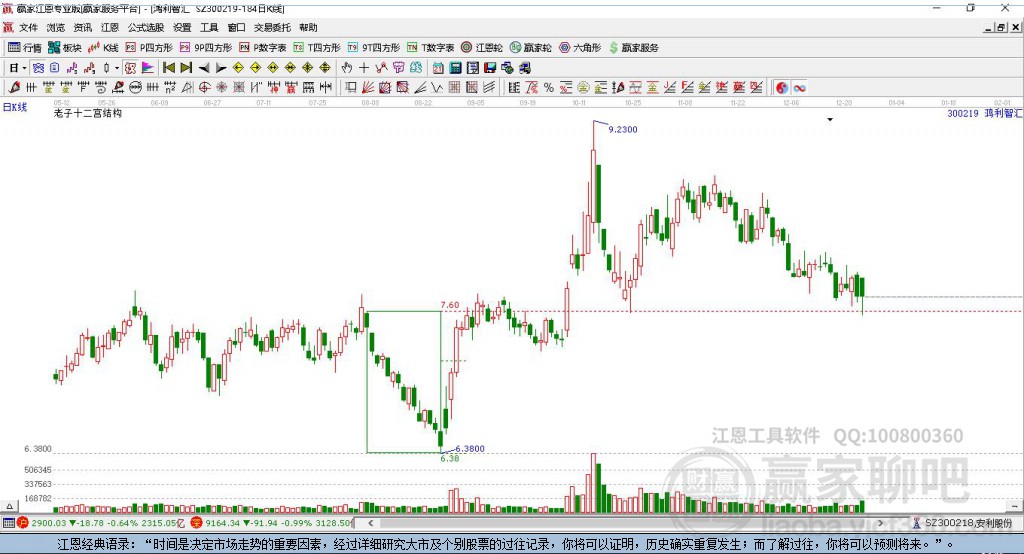The width and height of the screenshot is (1024, 554).
Task: Click the 9.2300 high price label
Action: coord(622,129)
